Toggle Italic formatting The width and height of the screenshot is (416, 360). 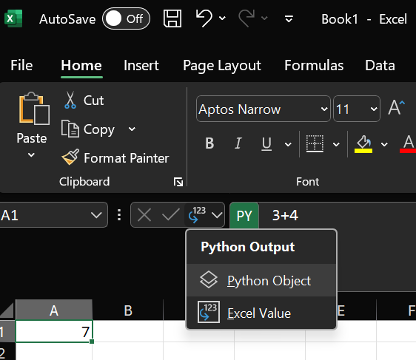238,144
